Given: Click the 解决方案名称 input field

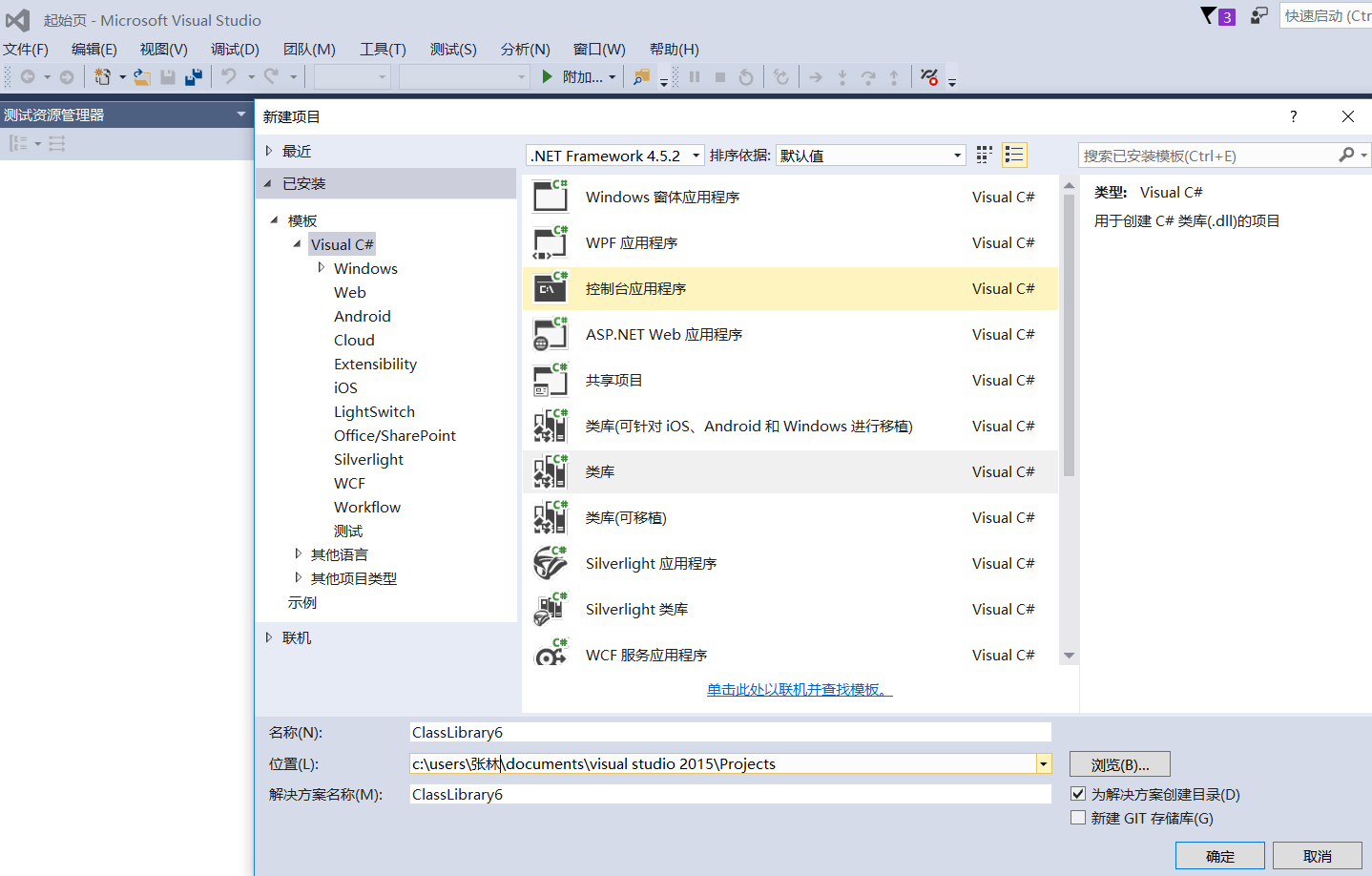Looking at the screenshot, I should point(731,794).
